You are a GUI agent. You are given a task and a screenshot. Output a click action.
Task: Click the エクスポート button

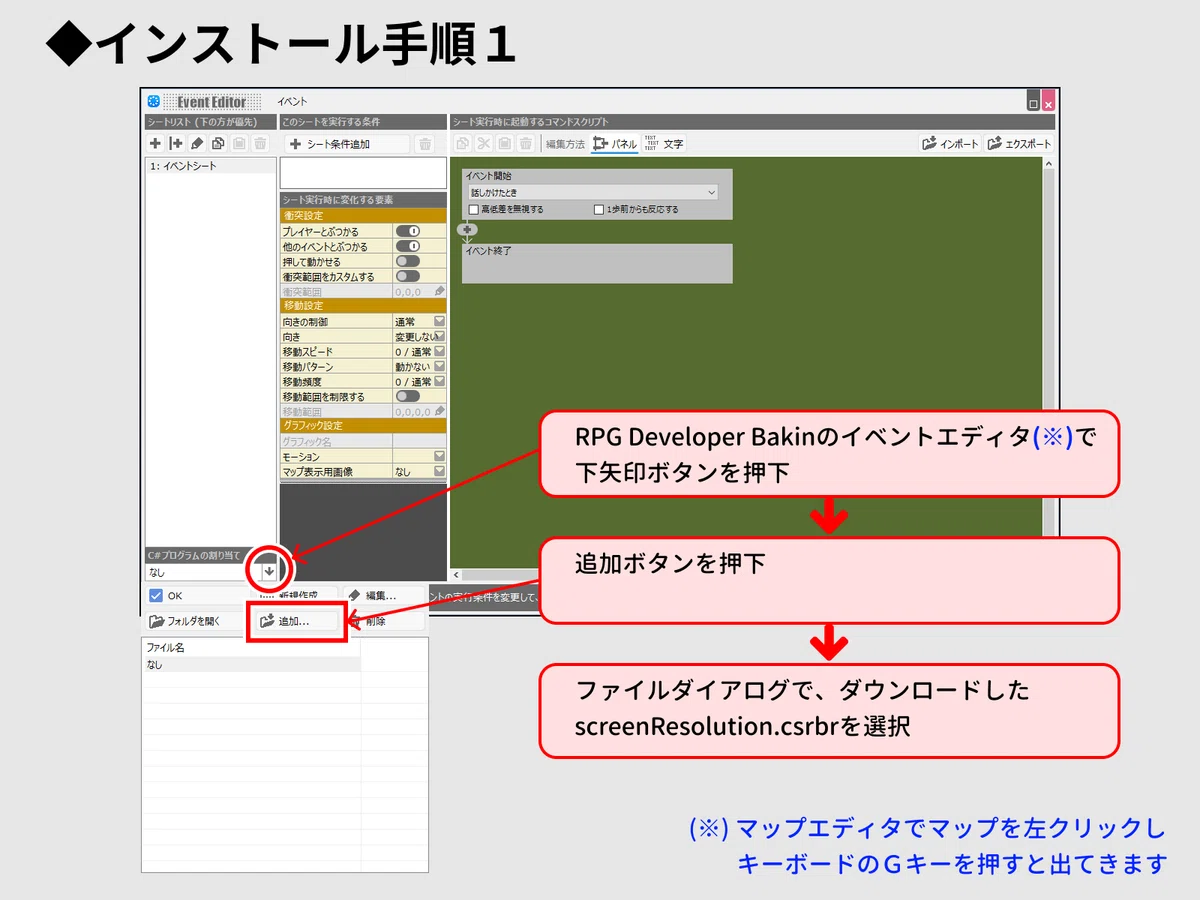point(1019,144)
